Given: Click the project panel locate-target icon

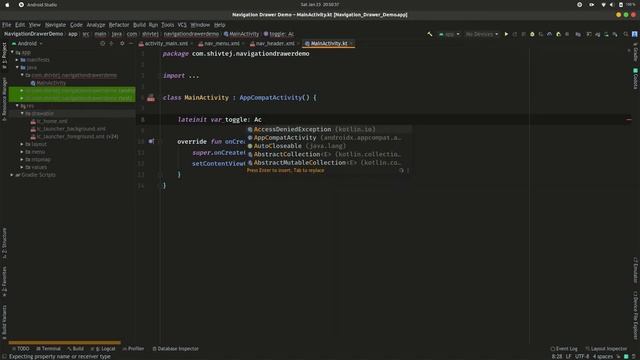Looking at the screenshot, I should coord(102,43).
